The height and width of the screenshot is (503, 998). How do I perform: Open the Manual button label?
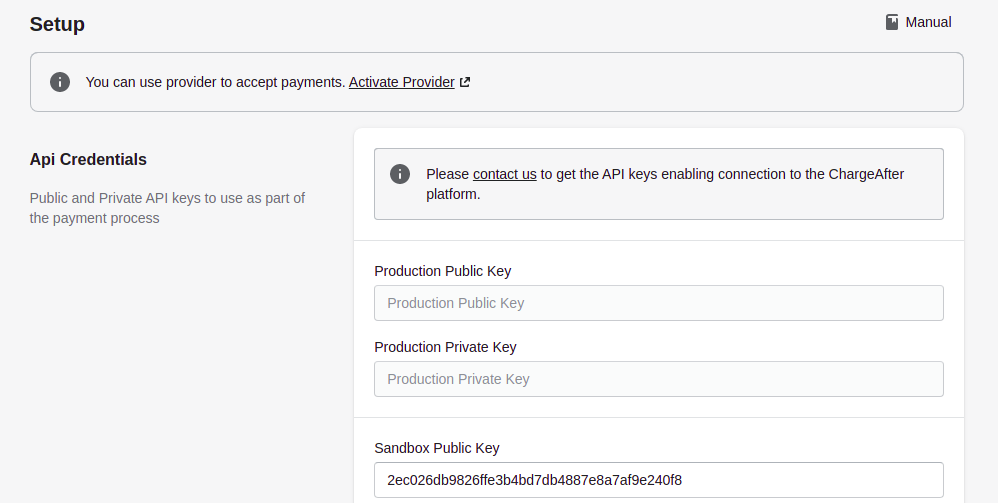coord(928,22)
